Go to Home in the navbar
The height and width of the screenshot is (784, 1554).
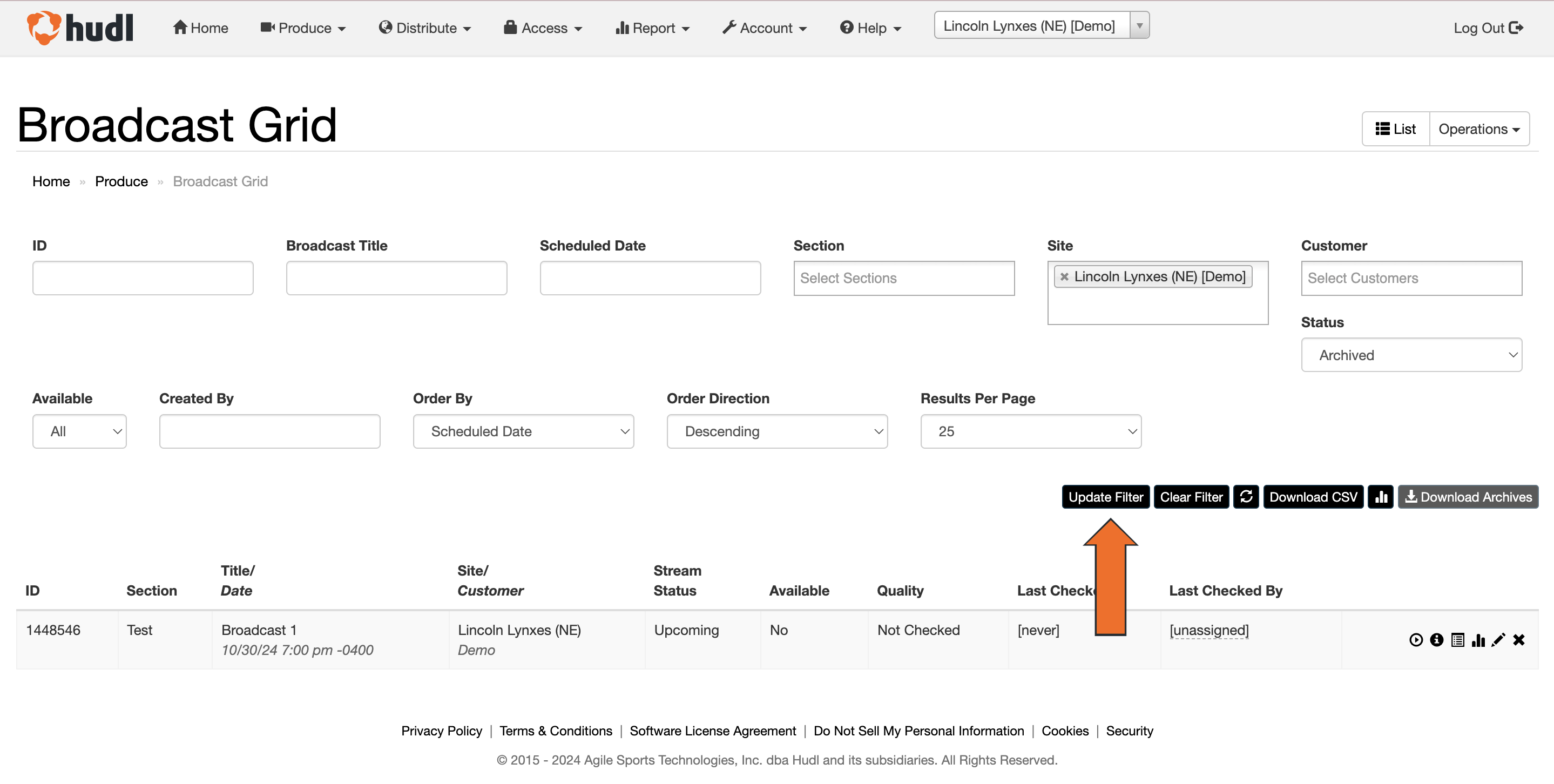[200, 28]
